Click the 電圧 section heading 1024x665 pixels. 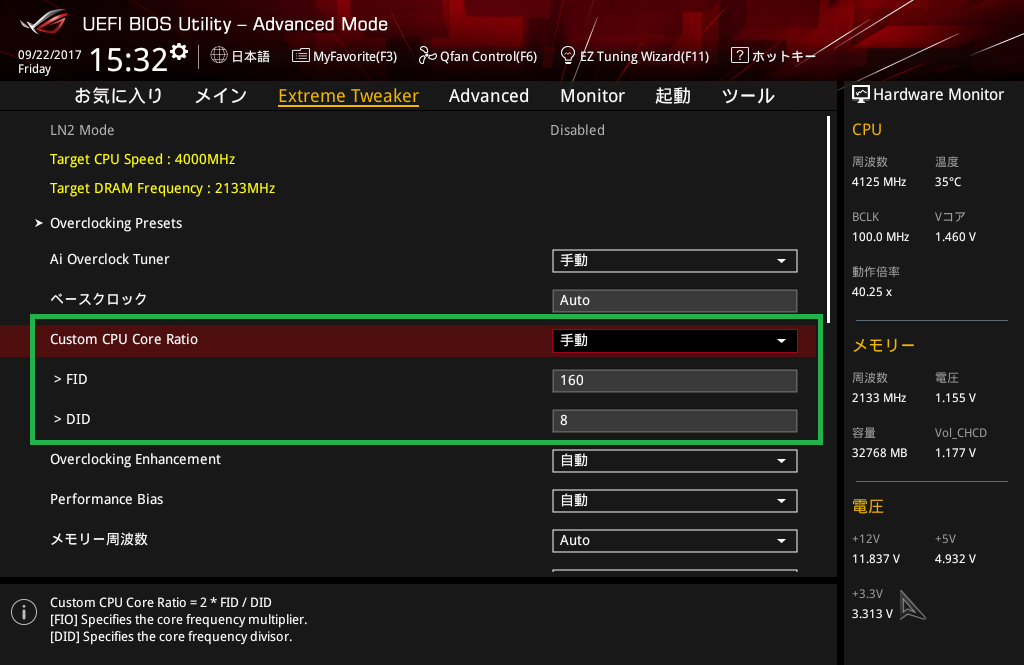pos(868,506)
